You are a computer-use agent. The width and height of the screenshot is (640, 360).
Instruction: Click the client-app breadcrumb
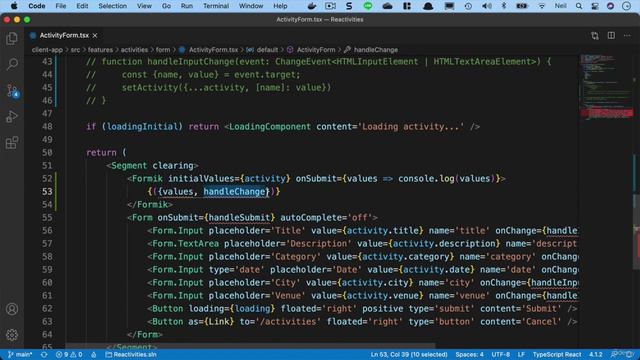point(47,50)
